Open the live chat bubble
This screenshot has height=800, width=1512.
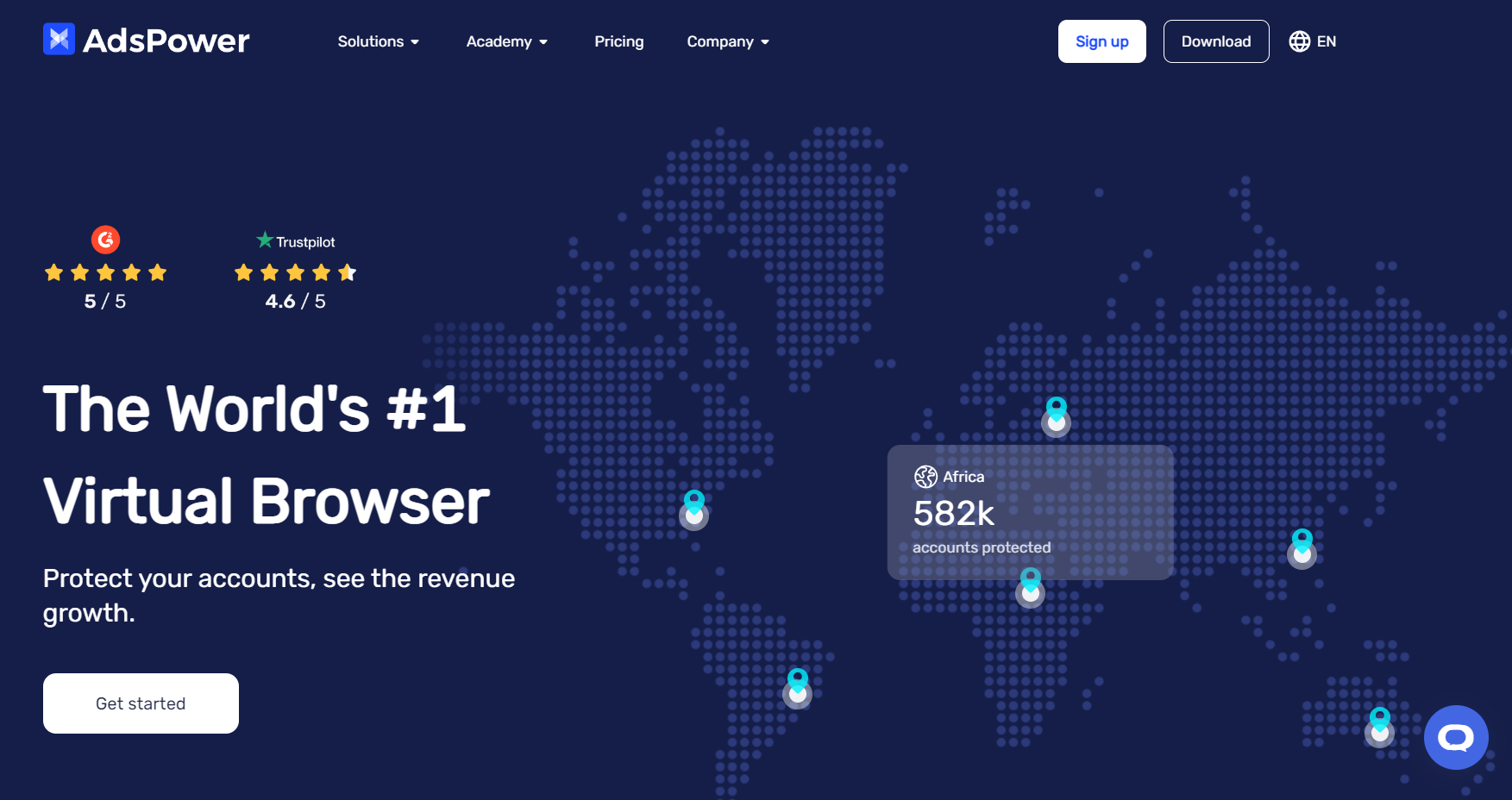(1456, 738)
